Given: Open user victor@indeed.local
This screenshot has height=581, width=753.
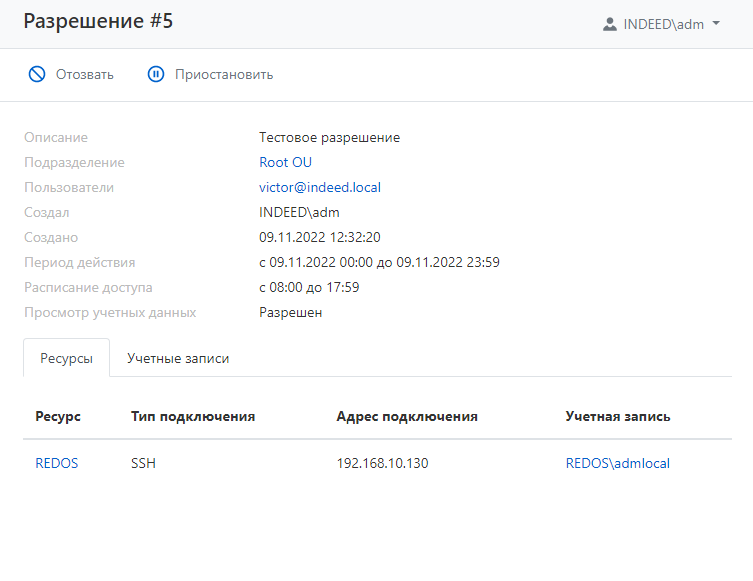Looking at the screenshot, I should click(319, 187).
